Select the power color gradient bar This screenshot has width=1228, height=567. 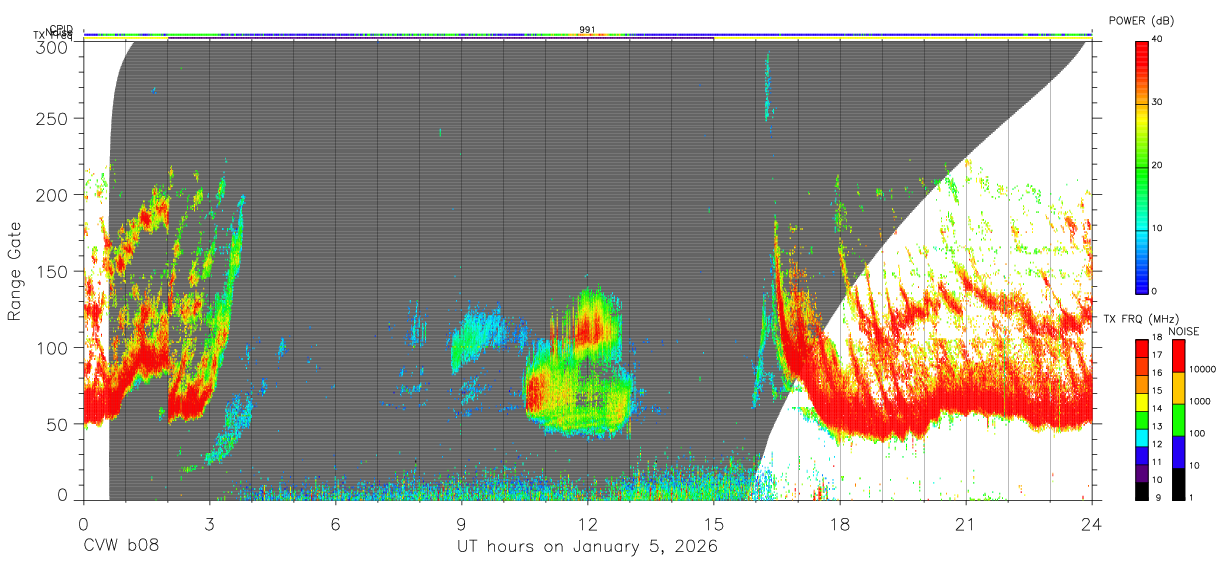click(1142, 166)
